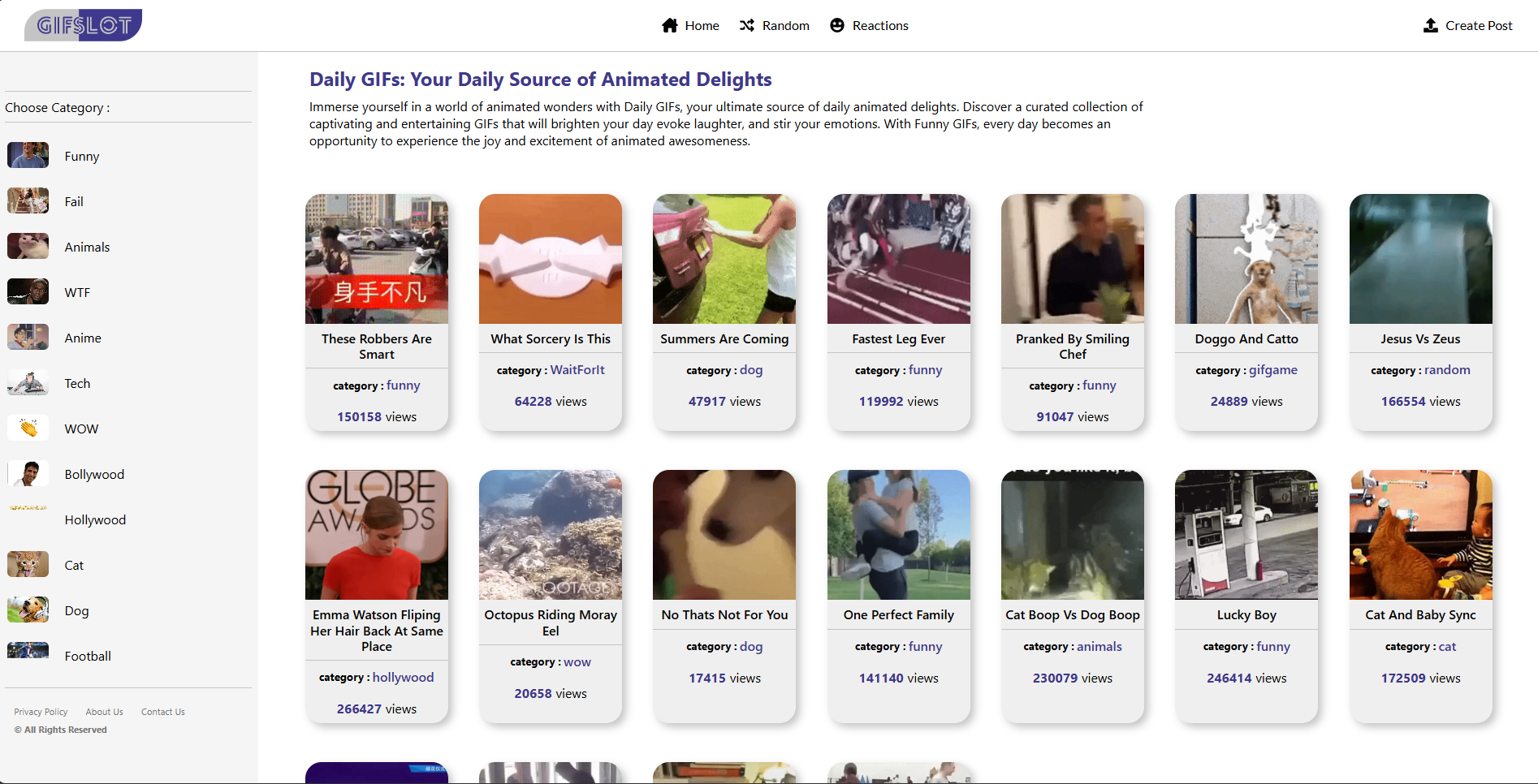Click the Reactions smiley icon
1538x784 pixels.
pos(837,26)
